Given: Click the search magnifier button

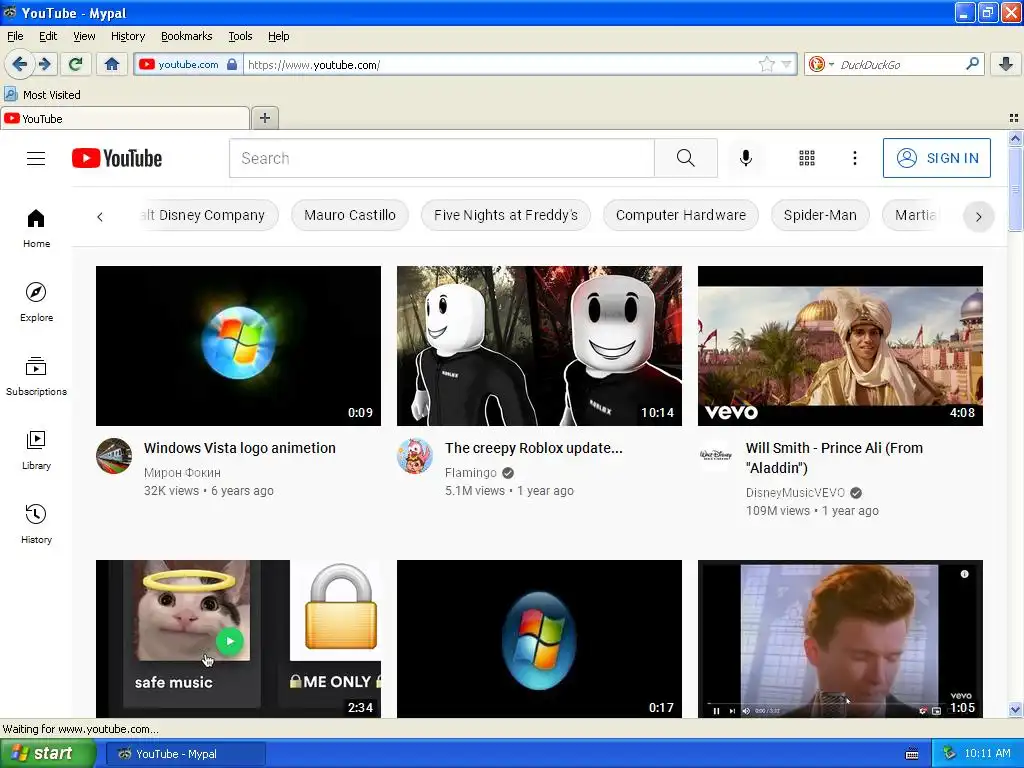Looking at the screenshot, I should pos(686,158).
